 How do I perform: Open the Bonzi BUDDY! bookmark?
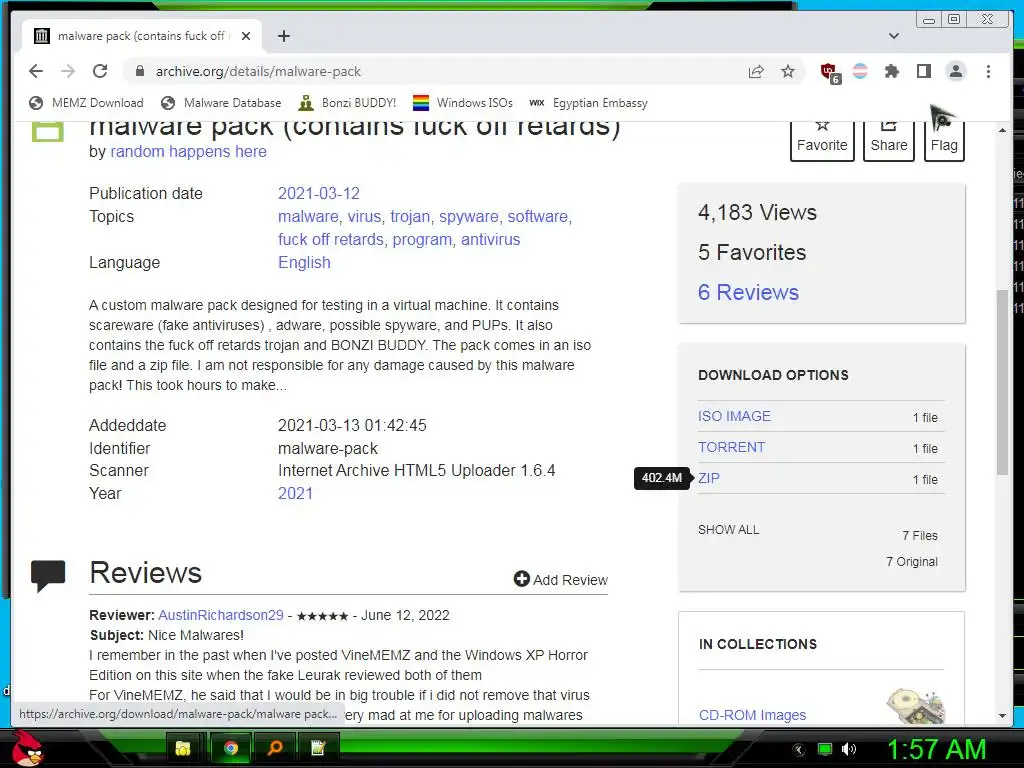pos(347,103)
